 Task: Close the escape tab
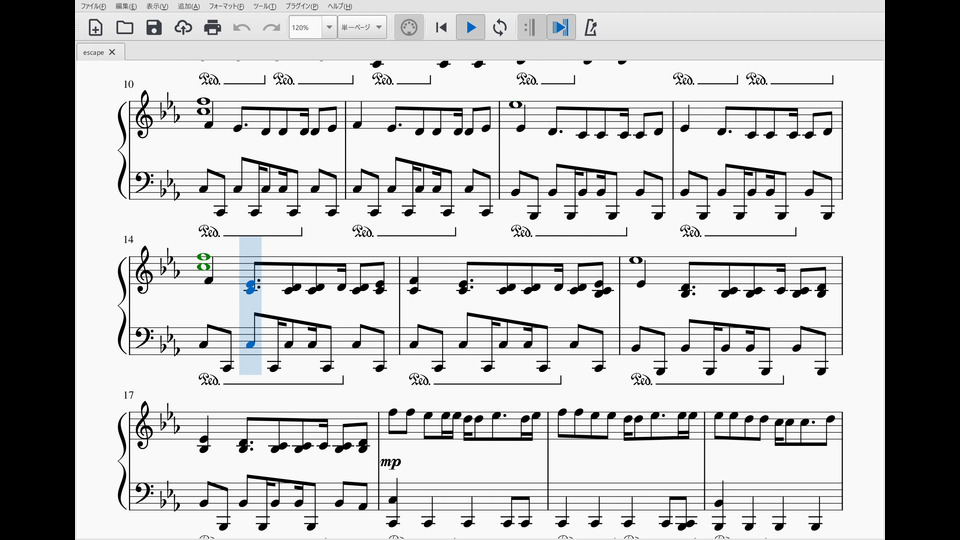(112, 53)
